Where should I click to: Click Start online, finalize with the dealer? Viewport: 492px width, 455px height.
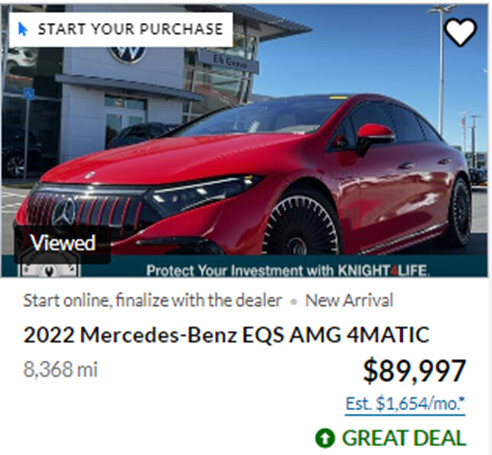pos(153,301)
